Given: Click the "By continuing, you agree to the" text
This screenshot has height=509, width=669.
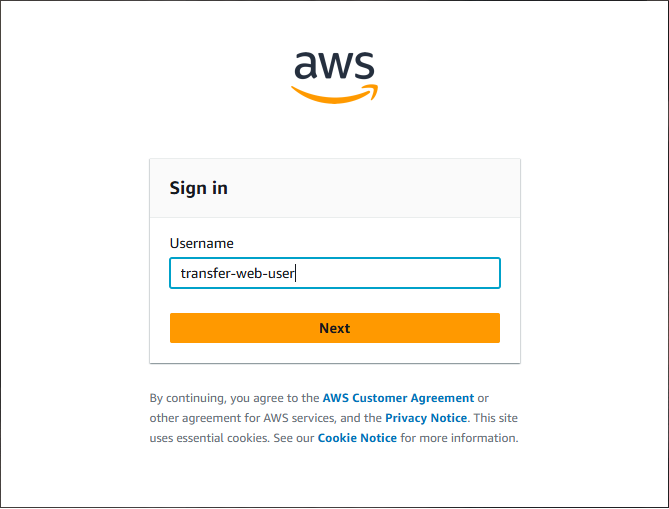Looking at the screenshot, I should [234, 398].
